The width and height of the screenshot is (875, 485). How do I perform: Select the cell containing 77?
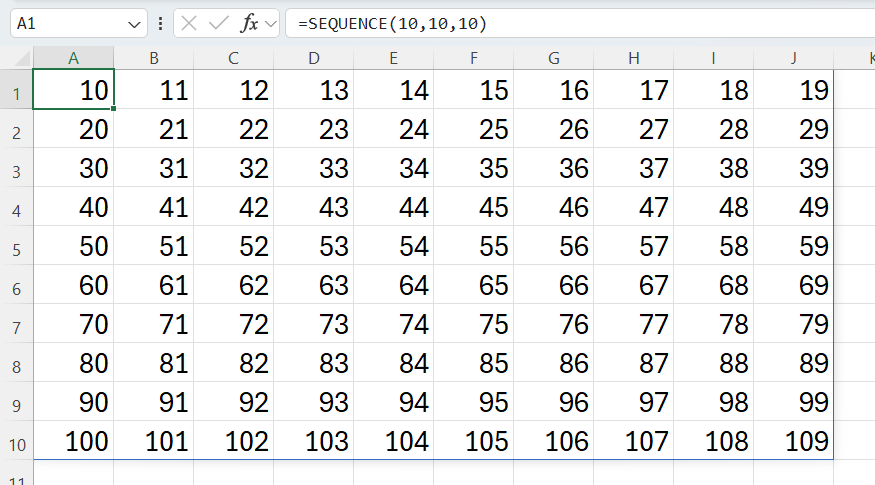click(x=634, y=324)
